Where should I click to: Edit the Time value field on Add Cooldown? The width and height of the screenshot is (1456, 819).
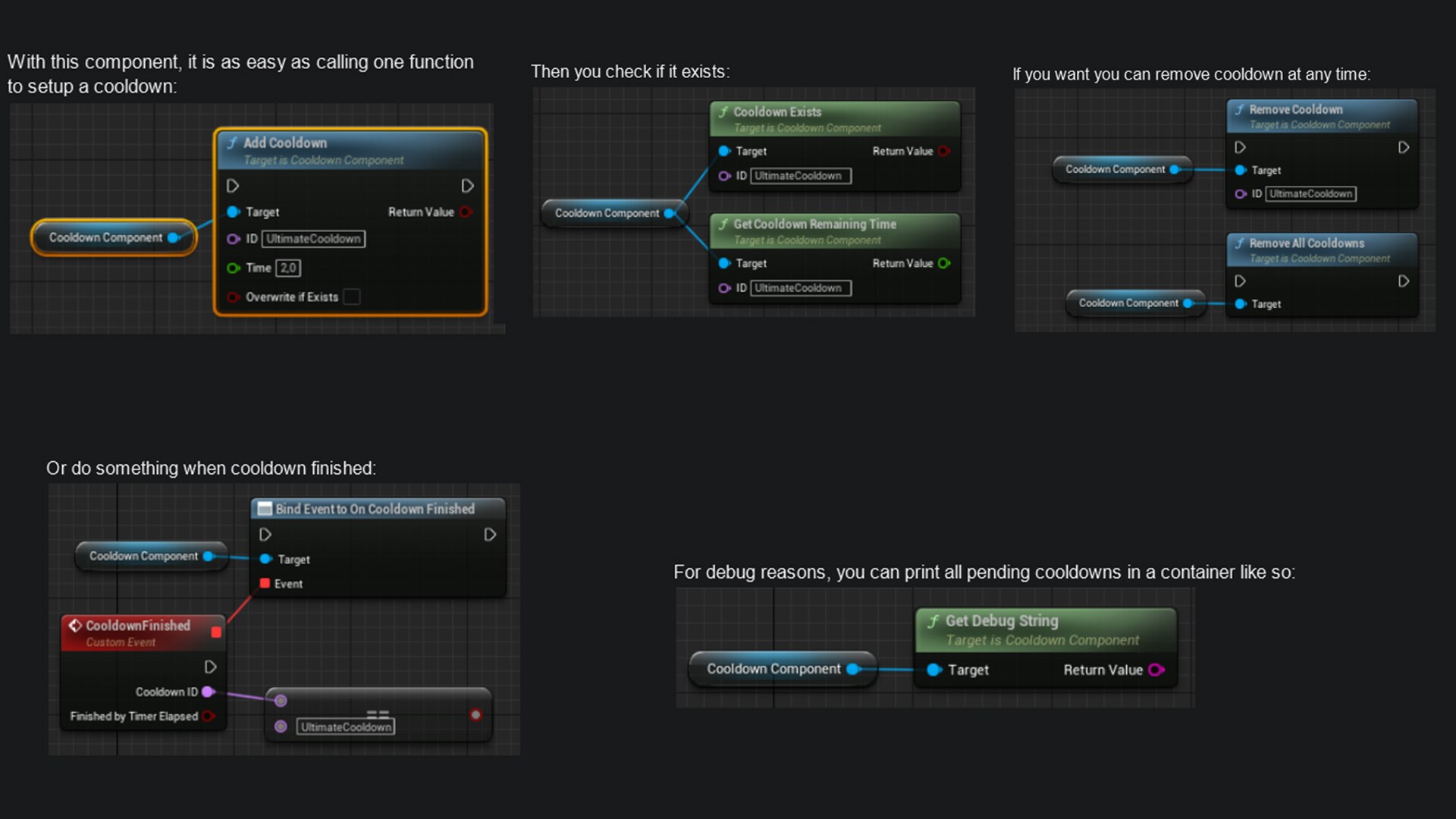pyautogui.click(x=288, y=268)
